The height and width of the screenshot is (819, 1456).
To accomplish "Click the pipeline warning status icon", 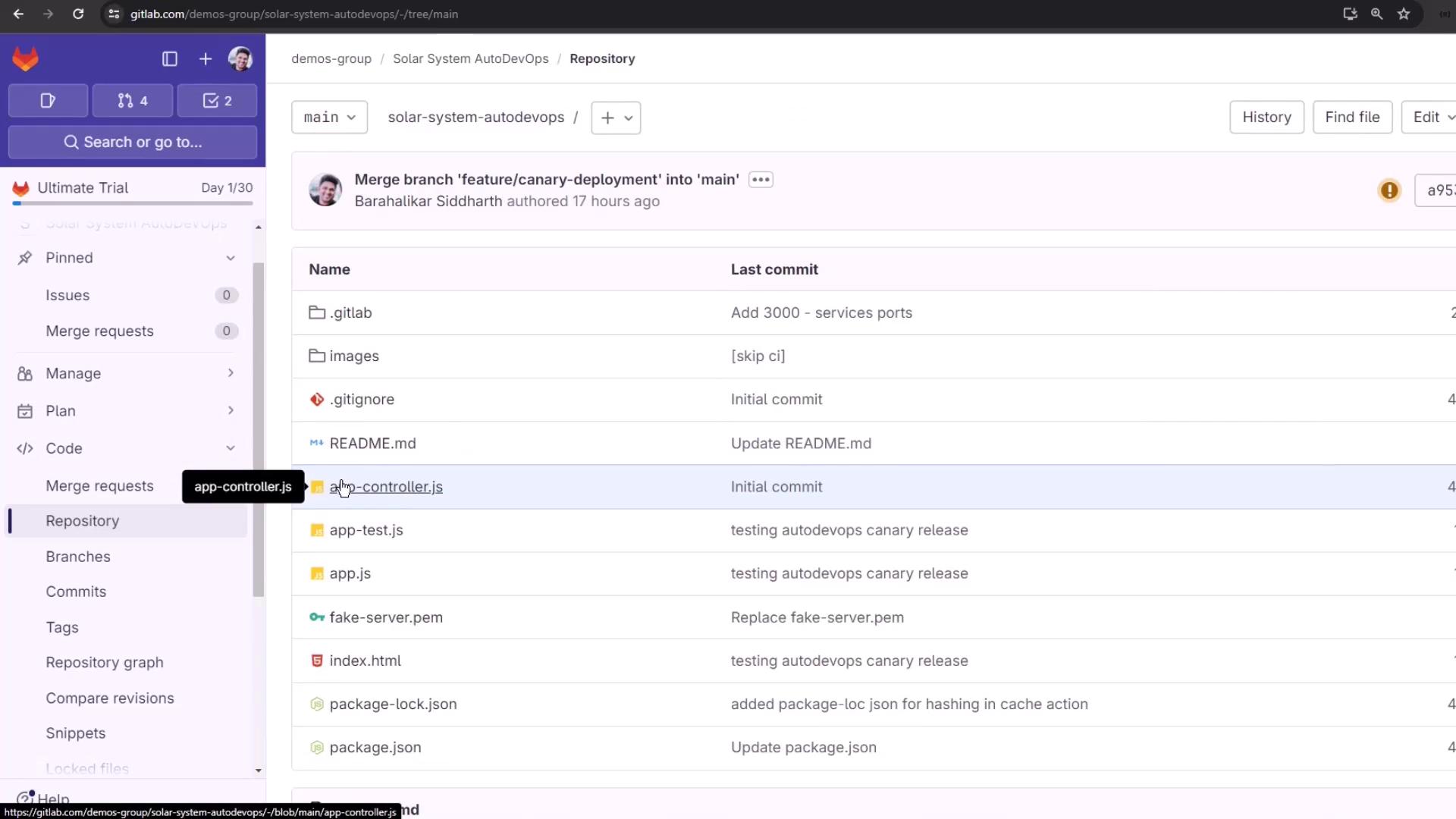I will (x=1389, y=190).
